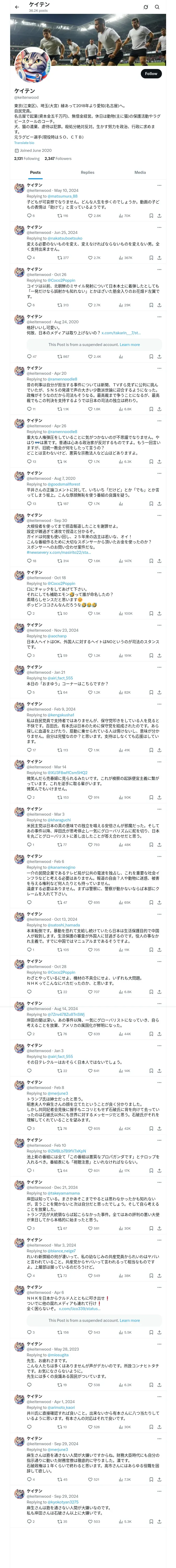View the 2,347 Followers list
Image resolution: width=176 pixels, height=1568 pixels.
pos(58,158)
